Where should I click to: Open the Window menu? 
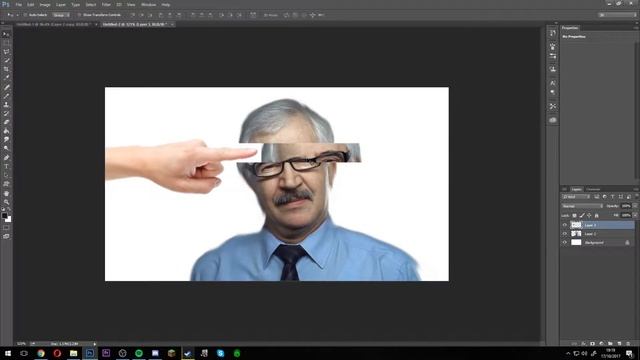tap(148, 4)
